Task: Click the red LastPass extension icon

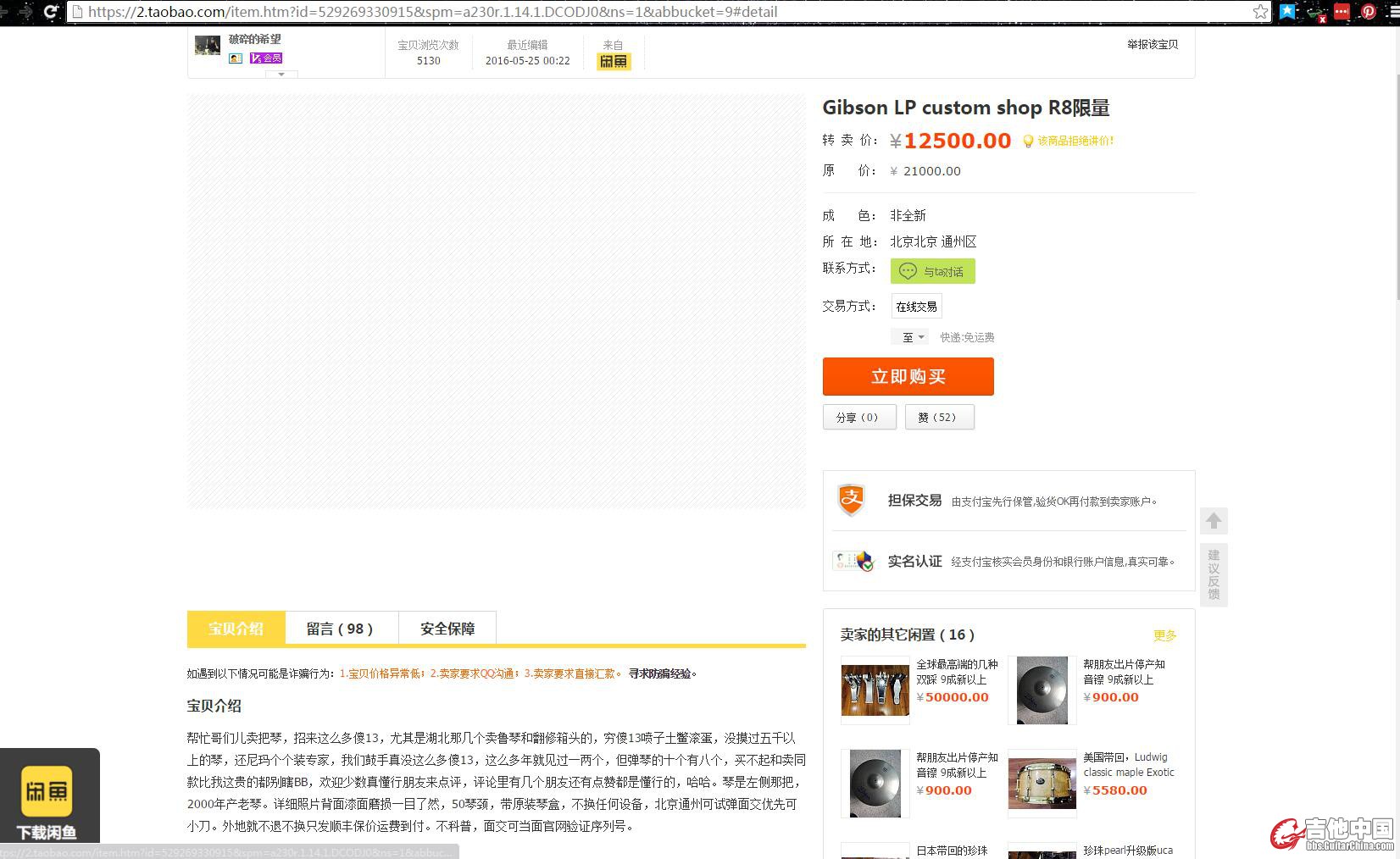Action: pos(1342,12)
